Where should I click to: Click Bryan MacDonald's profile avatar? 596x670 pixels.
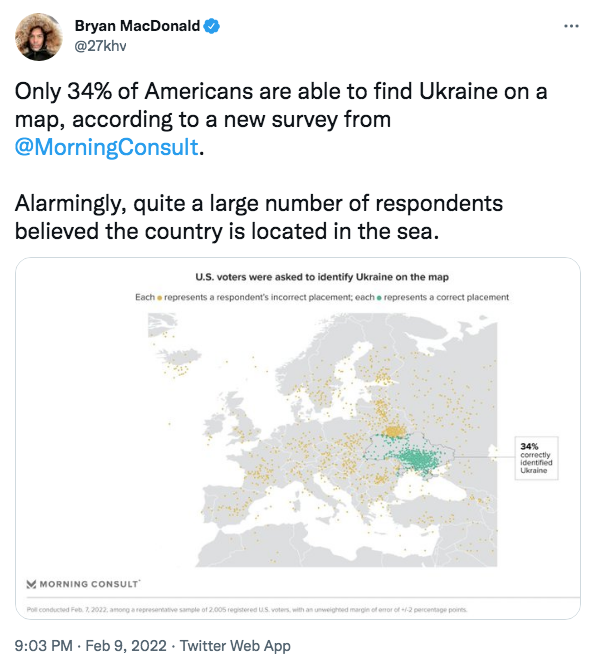coord(38,36)
